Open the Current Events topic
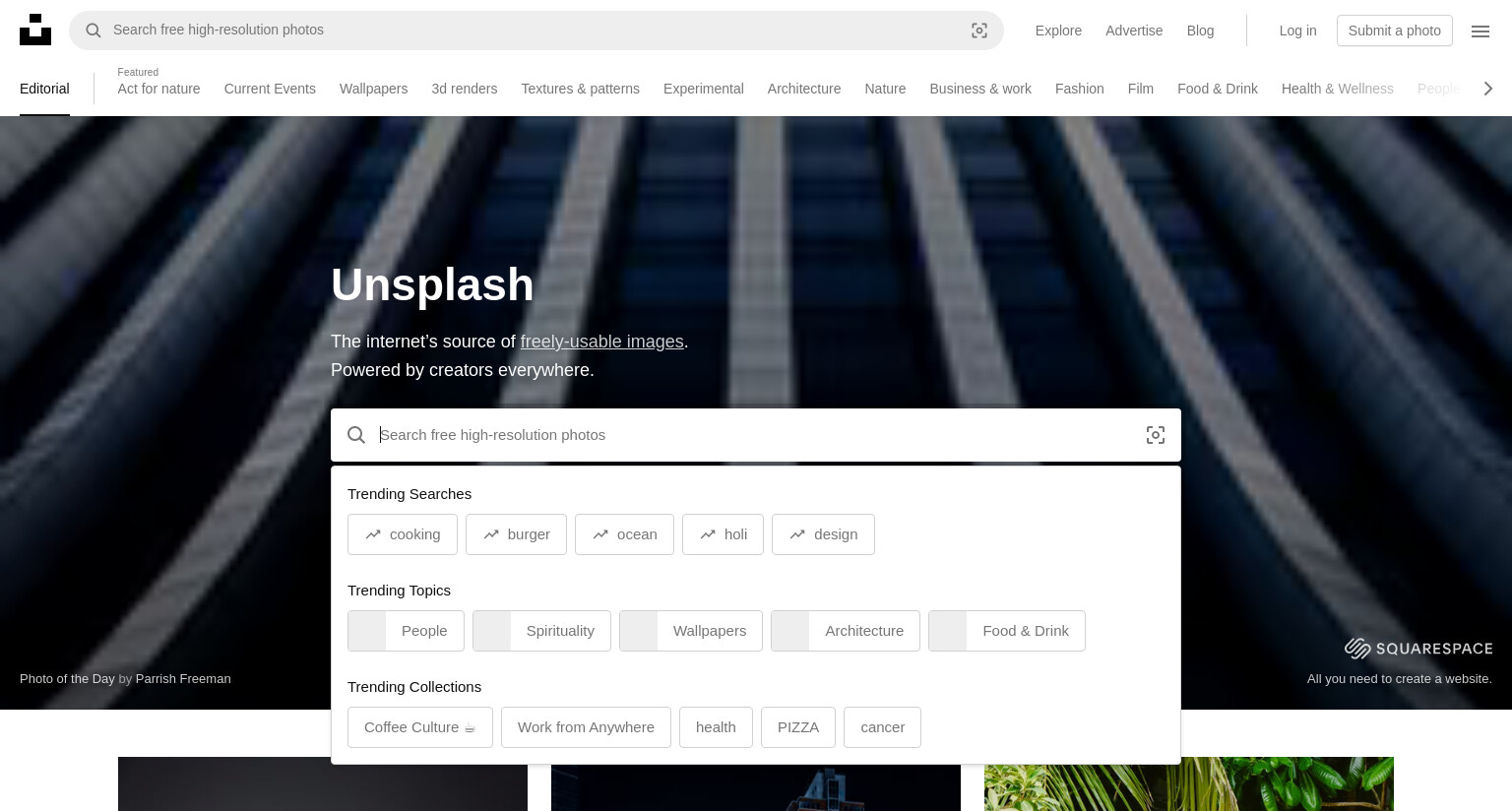 tap(270, 89)
